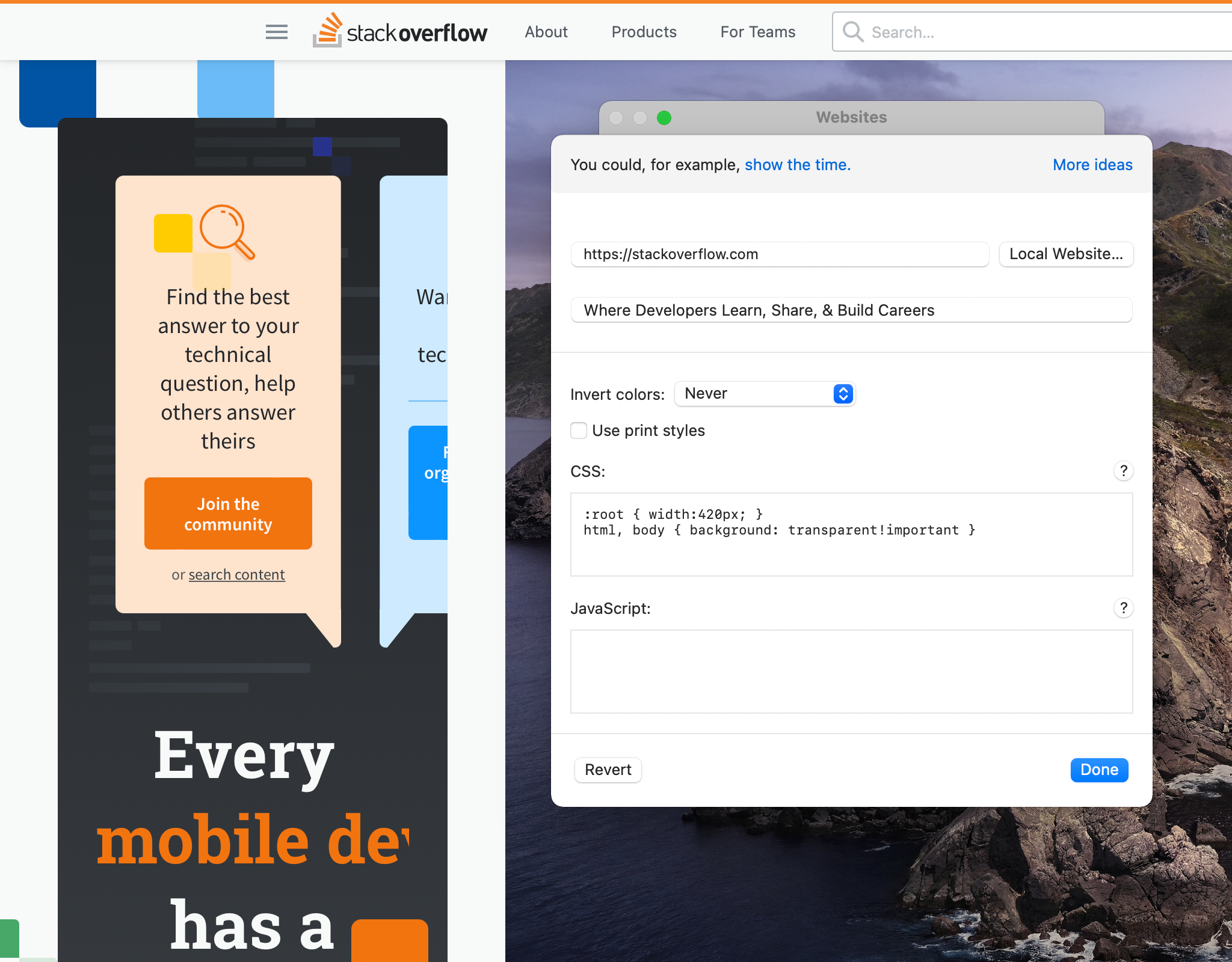Open the search content link
1232x962 pixels.
click(236, 574)
